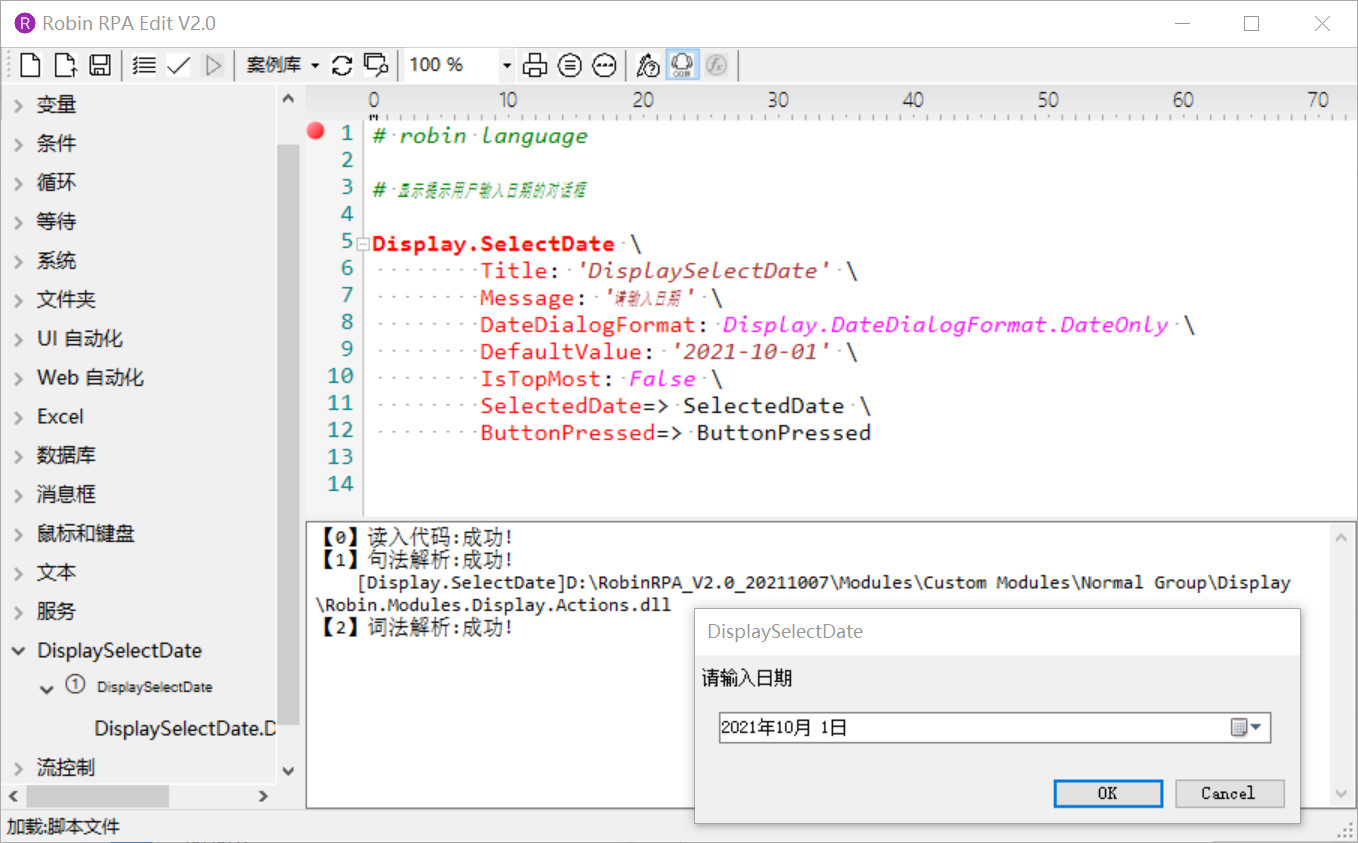
Task: Collapse the code fold at line 5
Action: (364, 243)
